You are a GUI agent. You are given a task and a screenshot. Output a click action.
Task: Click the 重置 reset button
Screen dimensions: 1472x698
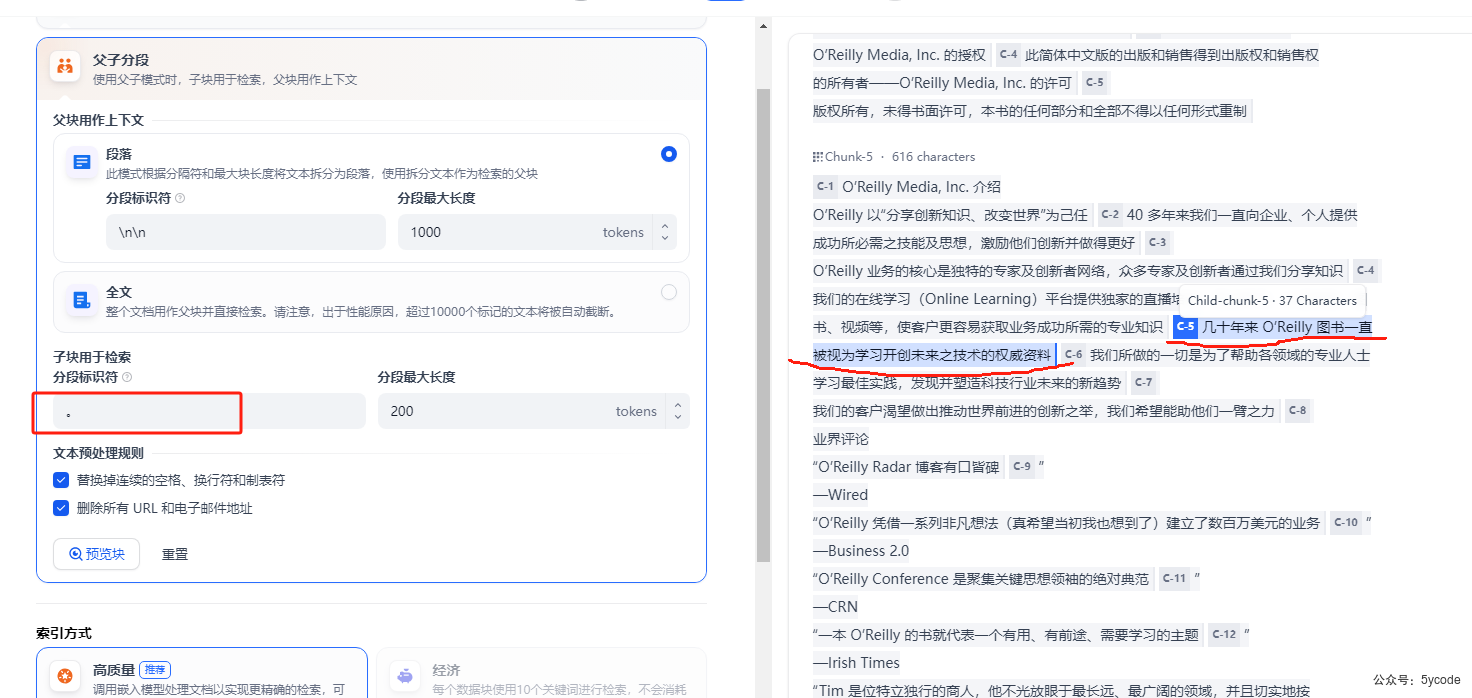pos(175,554)
